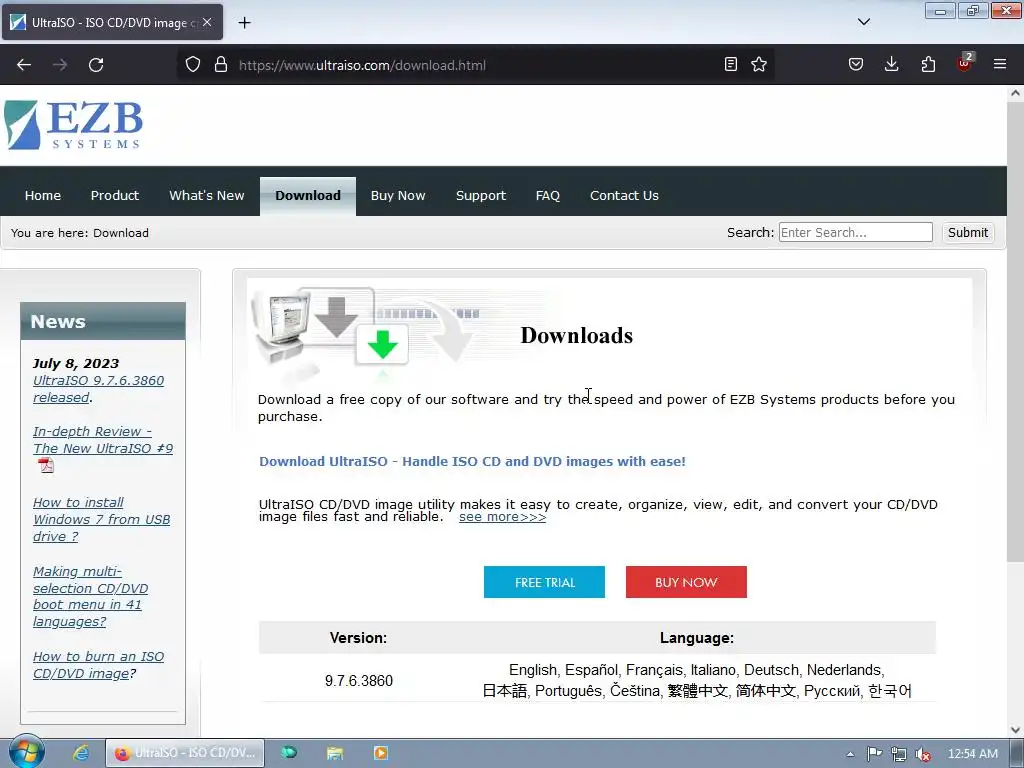Open the FAQ navigation item
1024x768 pixels.
(x=547, y=195)
